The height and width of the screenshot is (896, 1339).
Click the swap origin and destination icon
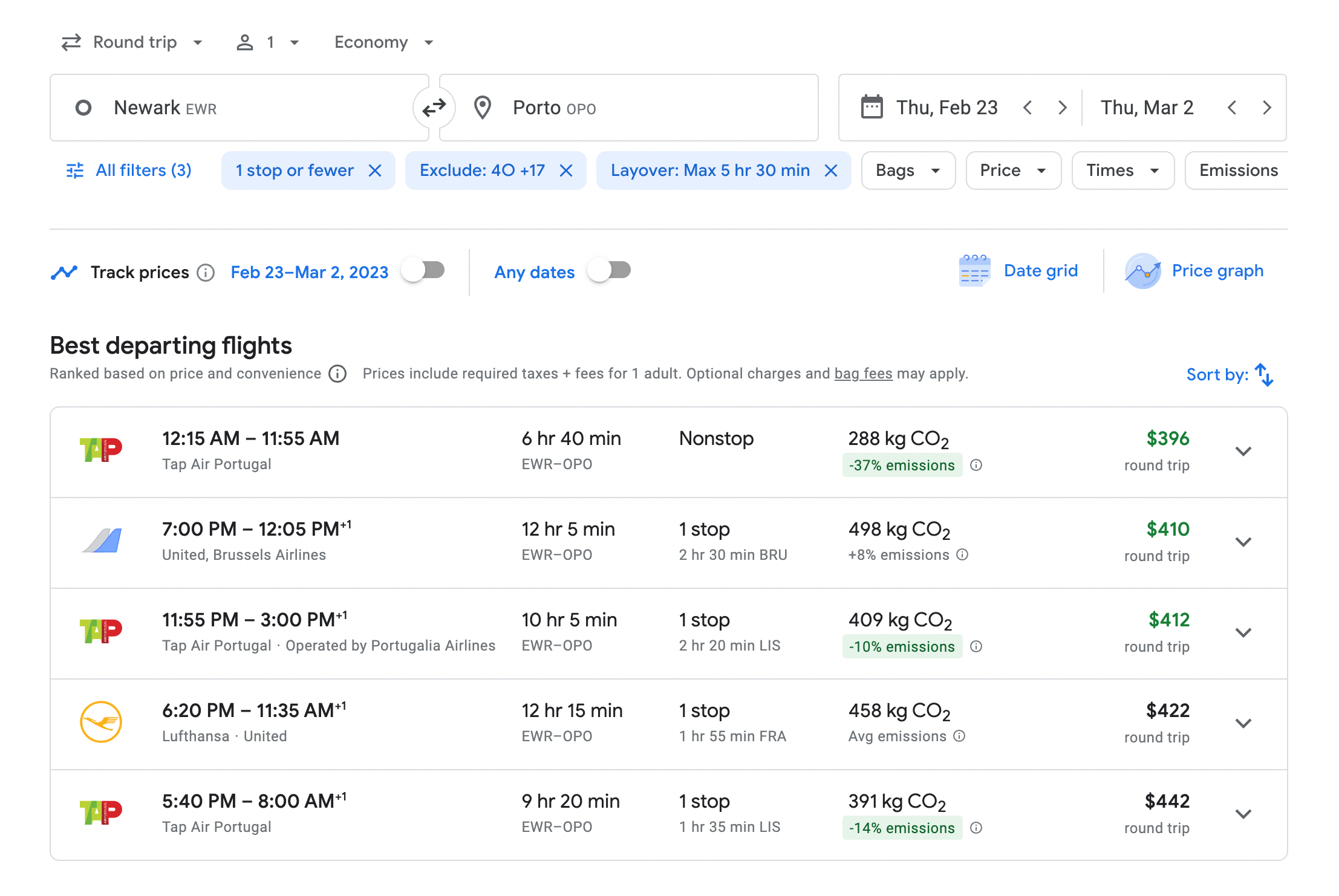434,108
